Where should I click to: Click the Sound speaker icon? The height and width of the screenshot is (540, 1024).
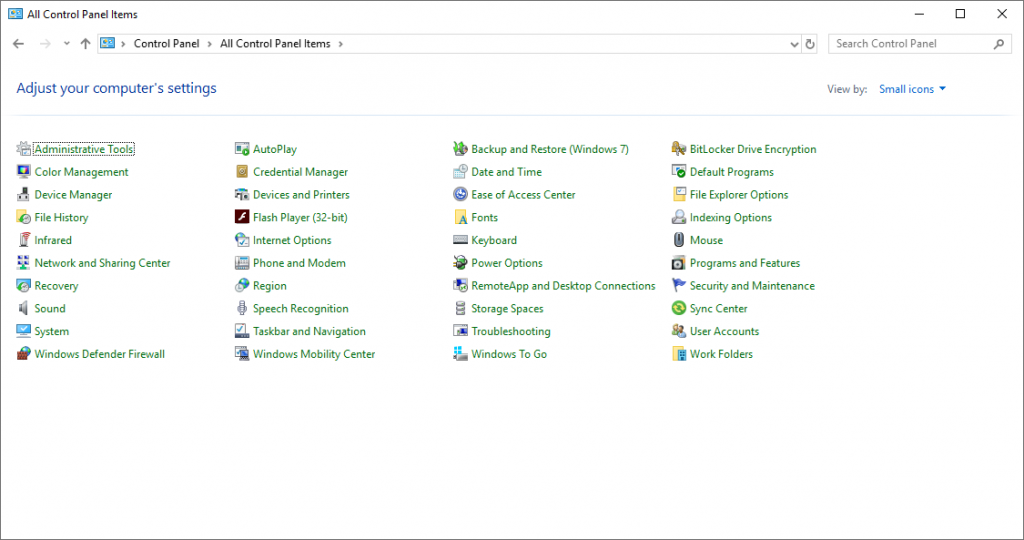point(24,308)
